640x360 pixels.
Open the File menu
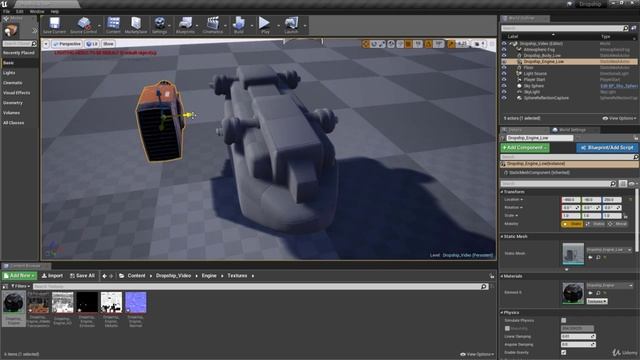(x=7, y=11)
